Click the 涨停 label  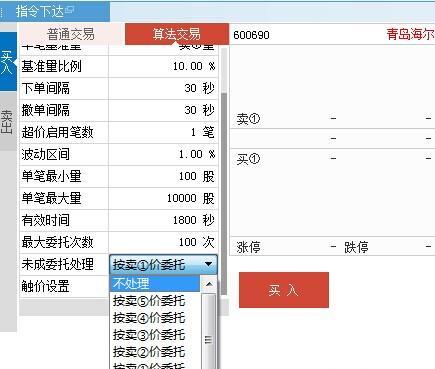click(x=248, y=248)
